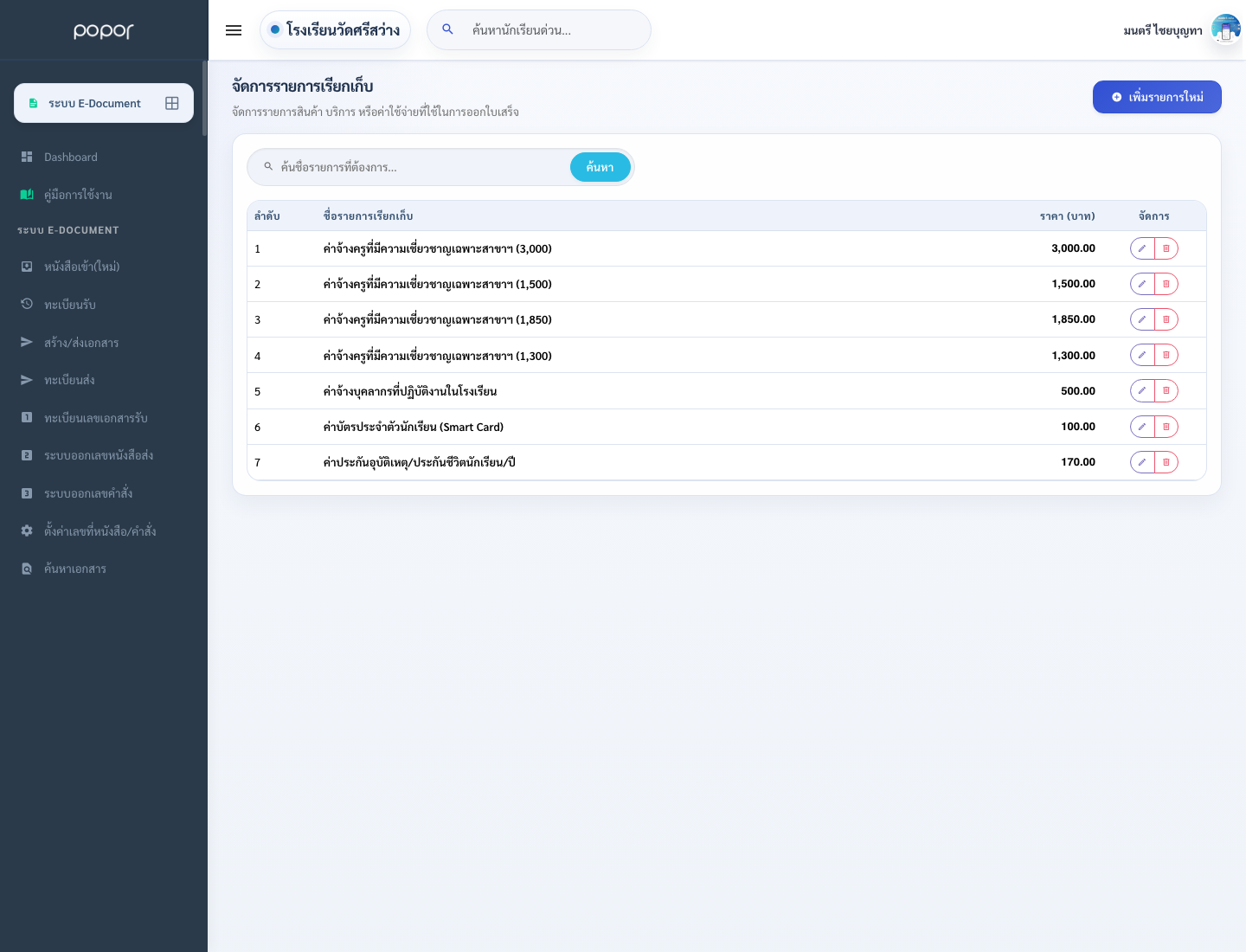The width and height of the screenshot is (1246, 952).
Task: Click number 1 icon for ทะเบียนเลขเอกสารรับ
Action: click(x=27, y=417)
